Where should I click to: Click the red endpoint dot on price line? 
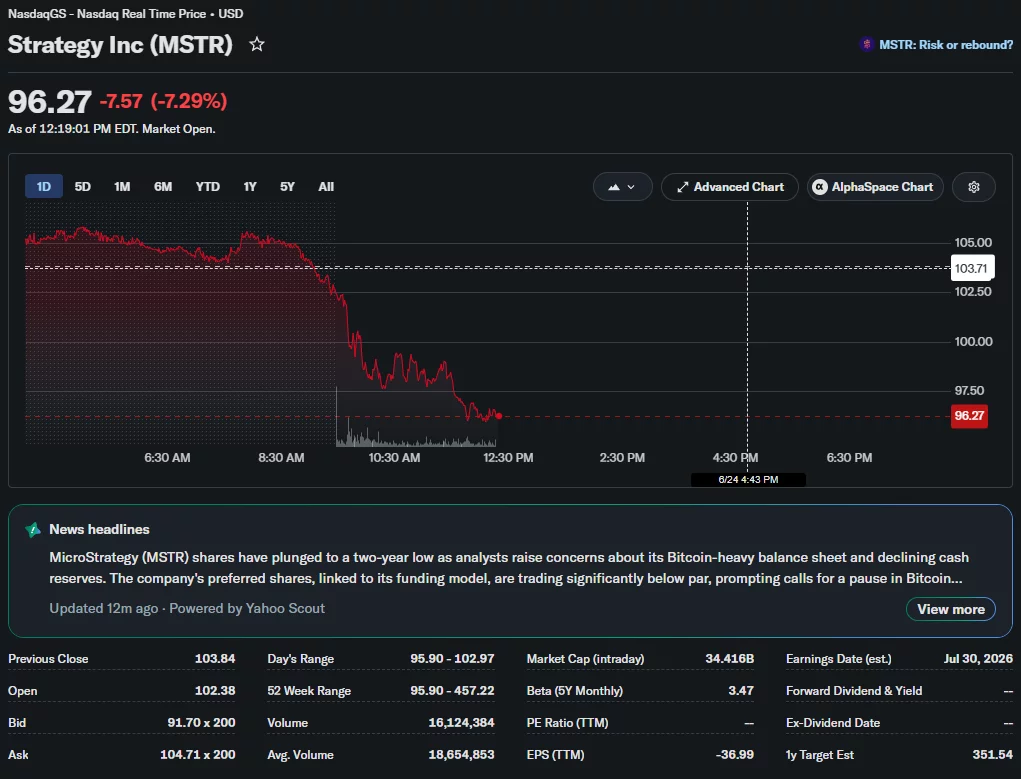point(499,416)
